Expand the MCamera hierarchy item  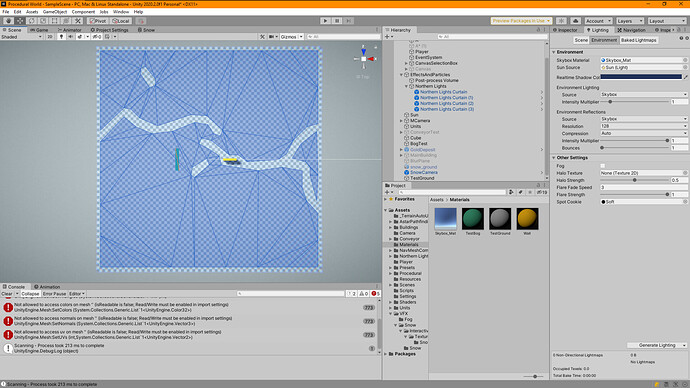401,121
